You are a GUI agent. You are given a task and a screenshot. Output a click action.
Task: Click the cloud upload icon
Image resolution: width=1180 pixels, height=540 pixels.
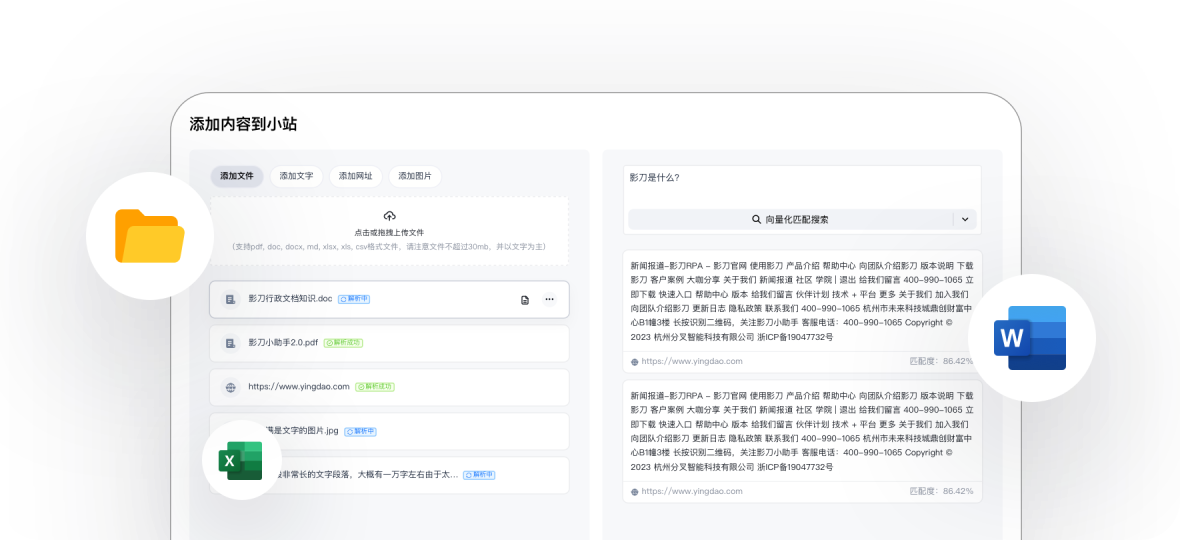(389, 216)
